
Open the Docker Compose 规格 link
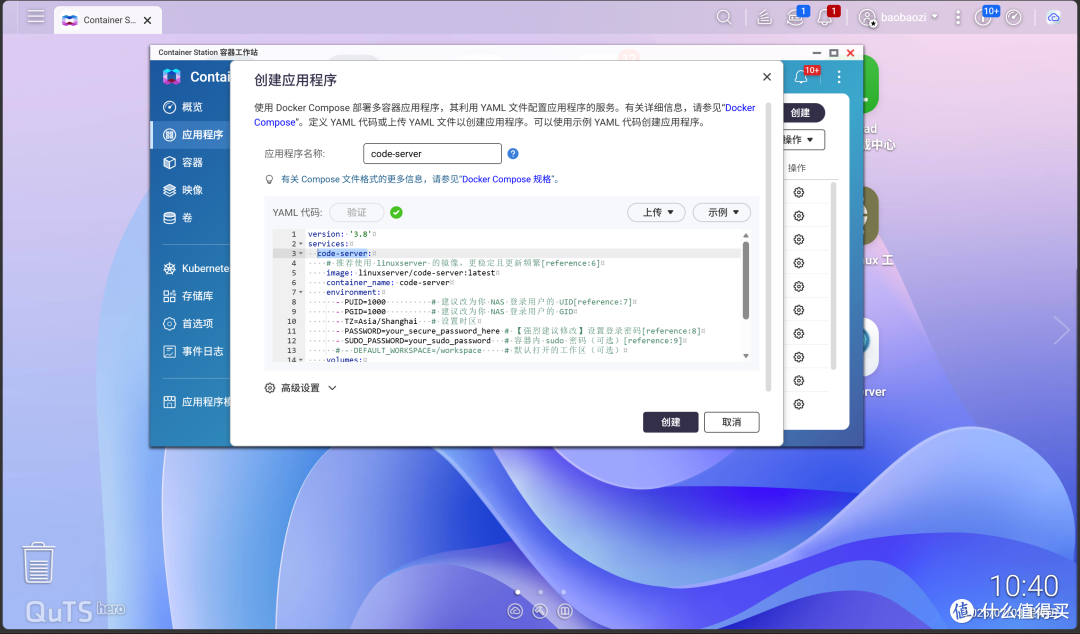pyautogui.click(x=506, y=179)
